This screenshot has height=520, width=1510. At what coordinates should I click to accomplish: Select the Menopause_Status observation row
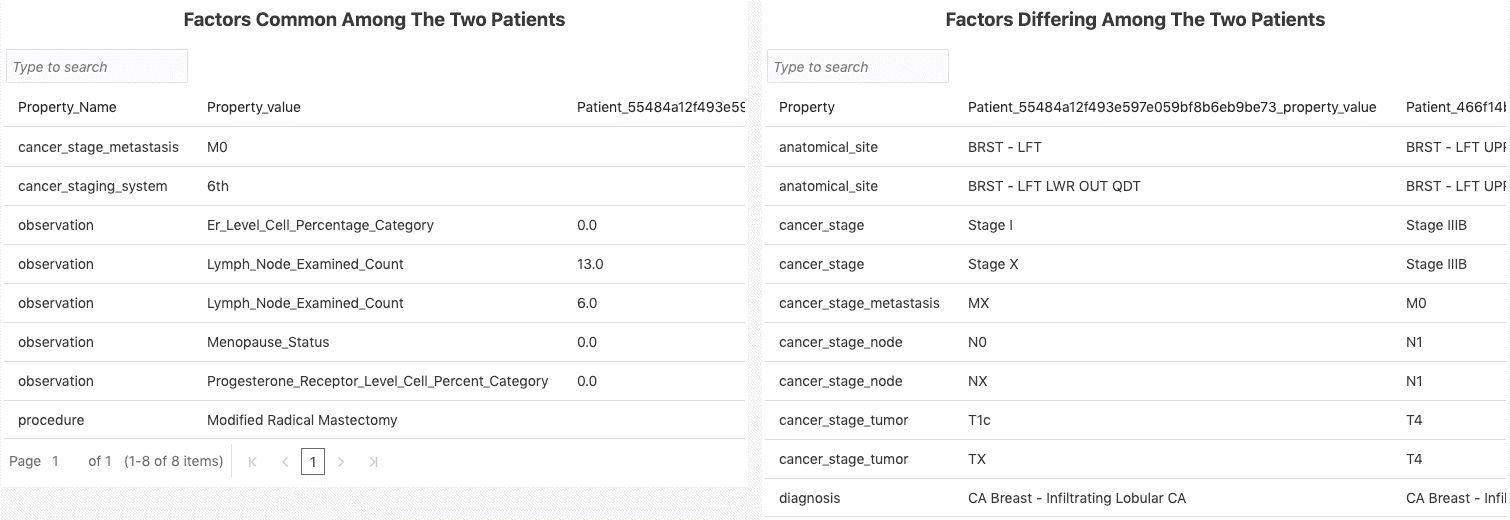point(267,342)
